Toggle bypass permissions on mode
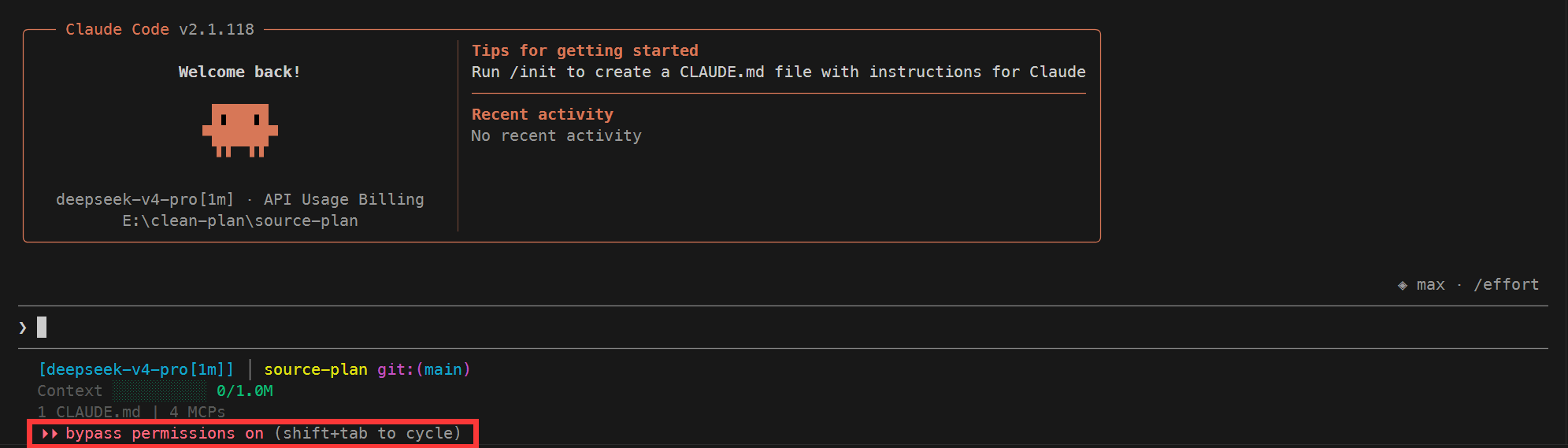This screenshot has height=448, width=1568. pyautogui.click(x=252, y=434)
